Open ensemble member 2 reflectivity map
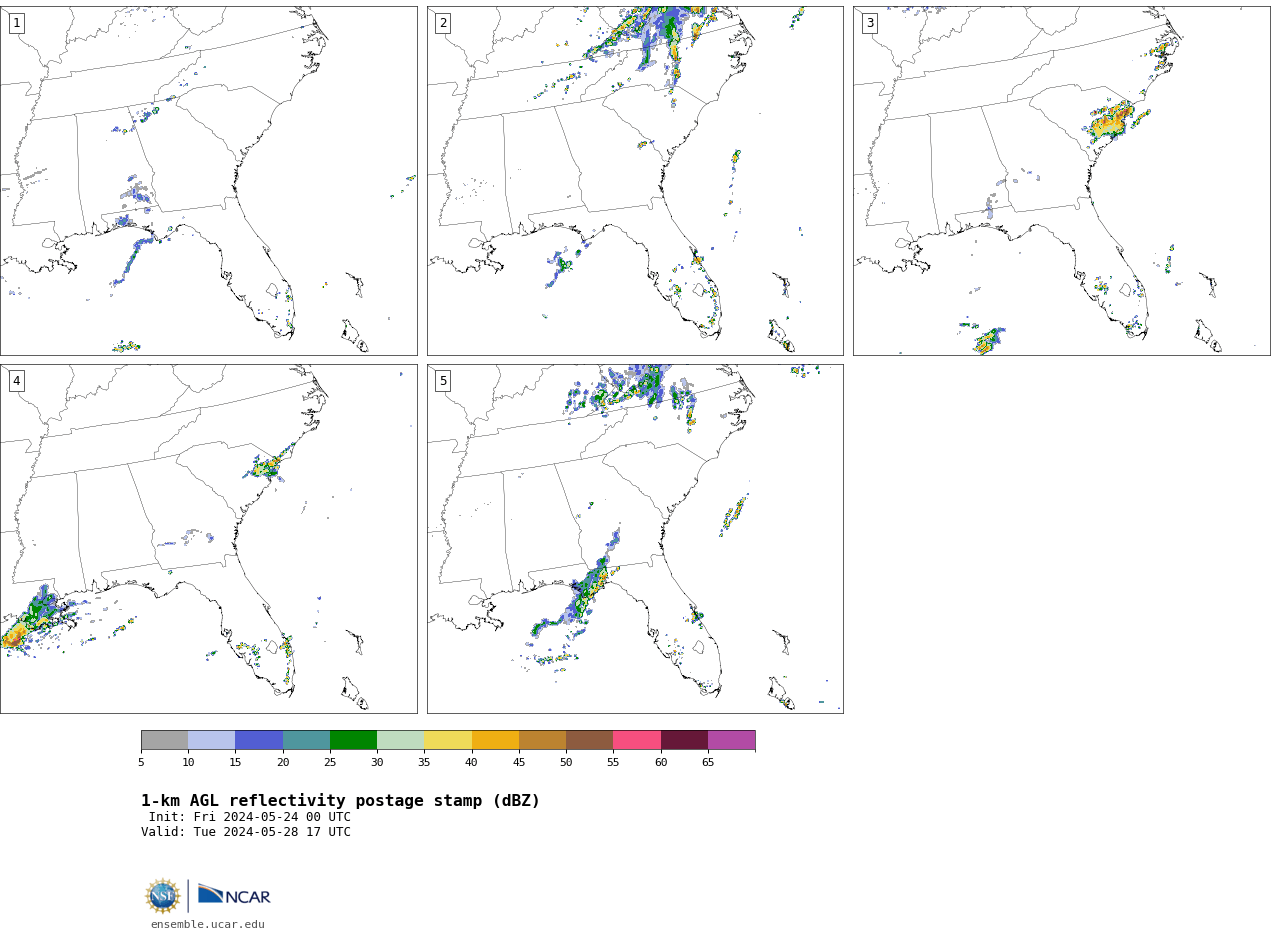Viewport: 1280px width, 936px height. pos(635,181)
